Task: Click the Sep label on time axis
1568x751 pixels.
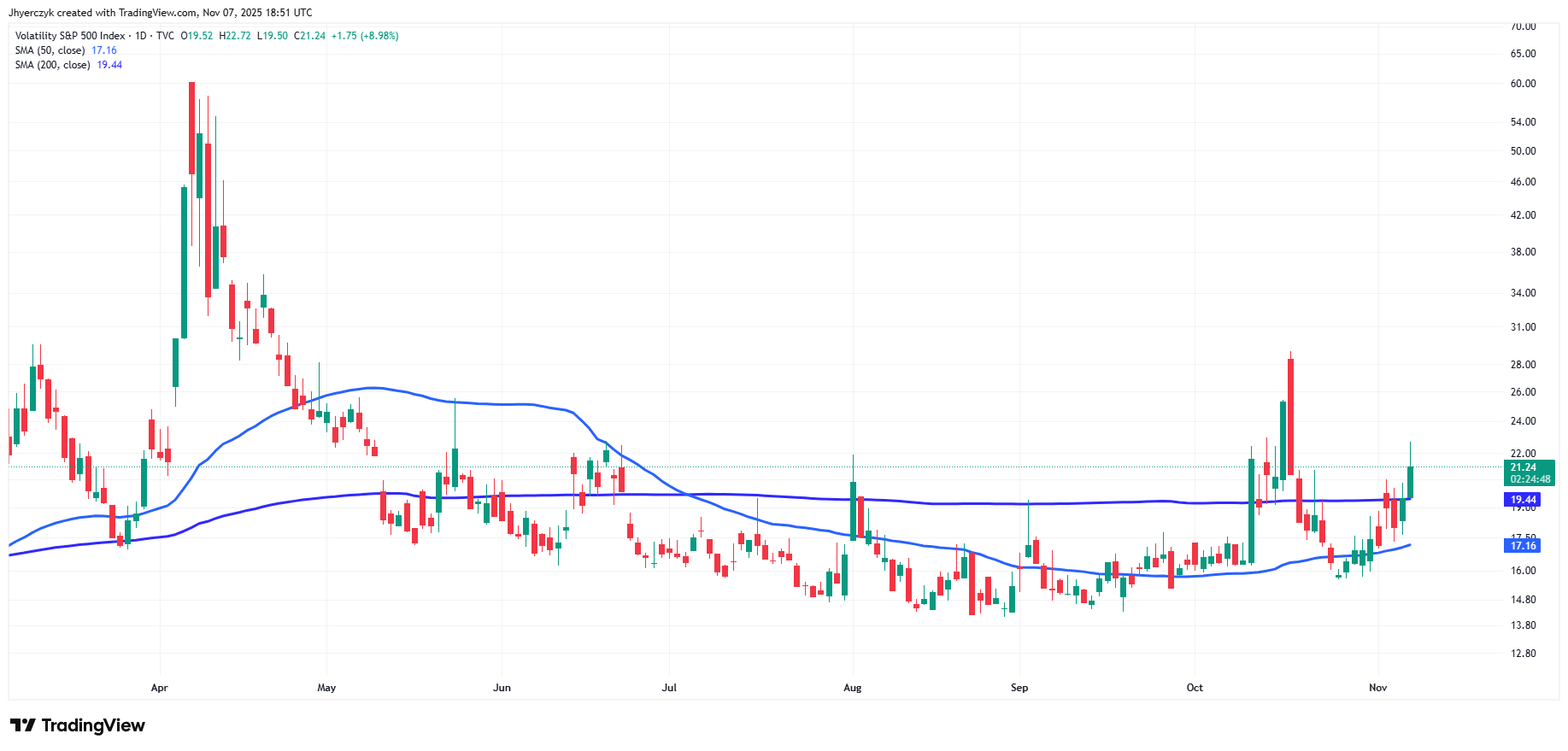Action: (x=1019, y=688)
